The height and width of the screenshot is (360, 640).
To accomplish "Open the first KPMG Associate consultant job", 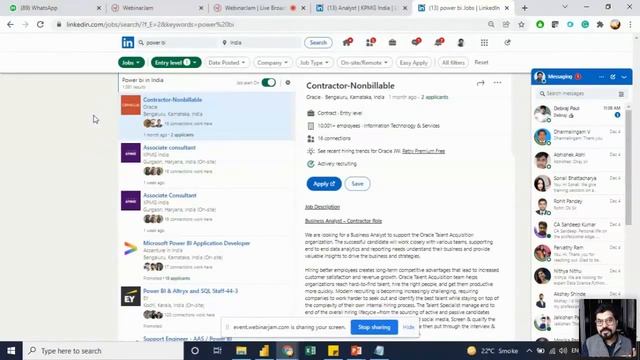I will pos(169,147).
